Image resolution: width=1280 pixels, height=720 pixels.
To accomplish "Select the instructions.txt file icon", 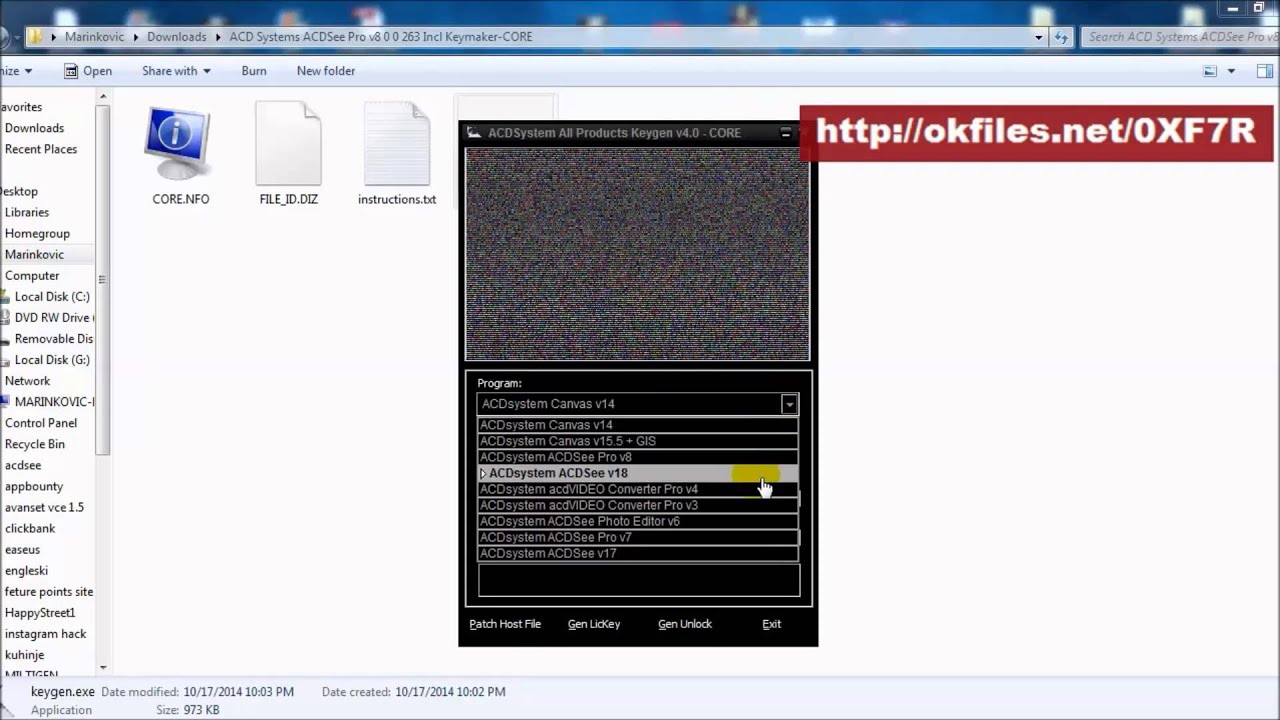I will pos(396,145).
